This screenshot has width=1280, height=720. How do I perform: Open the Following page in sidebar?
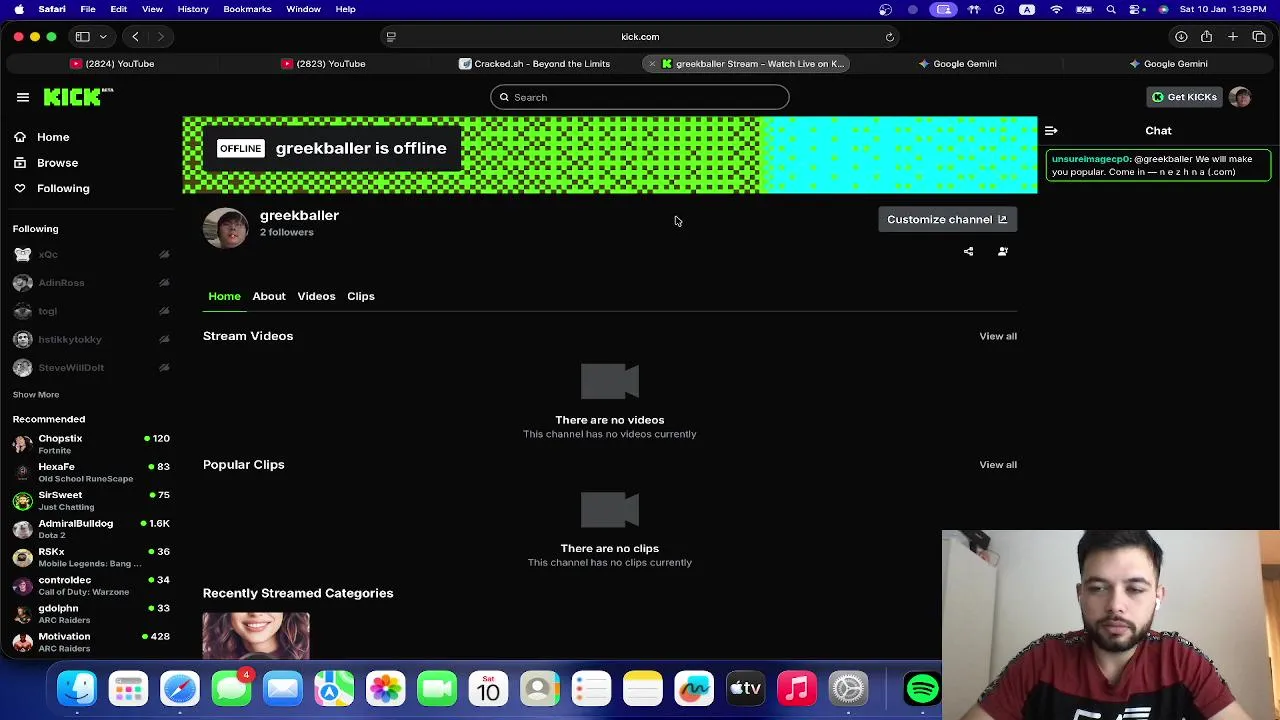pos(63,189)
